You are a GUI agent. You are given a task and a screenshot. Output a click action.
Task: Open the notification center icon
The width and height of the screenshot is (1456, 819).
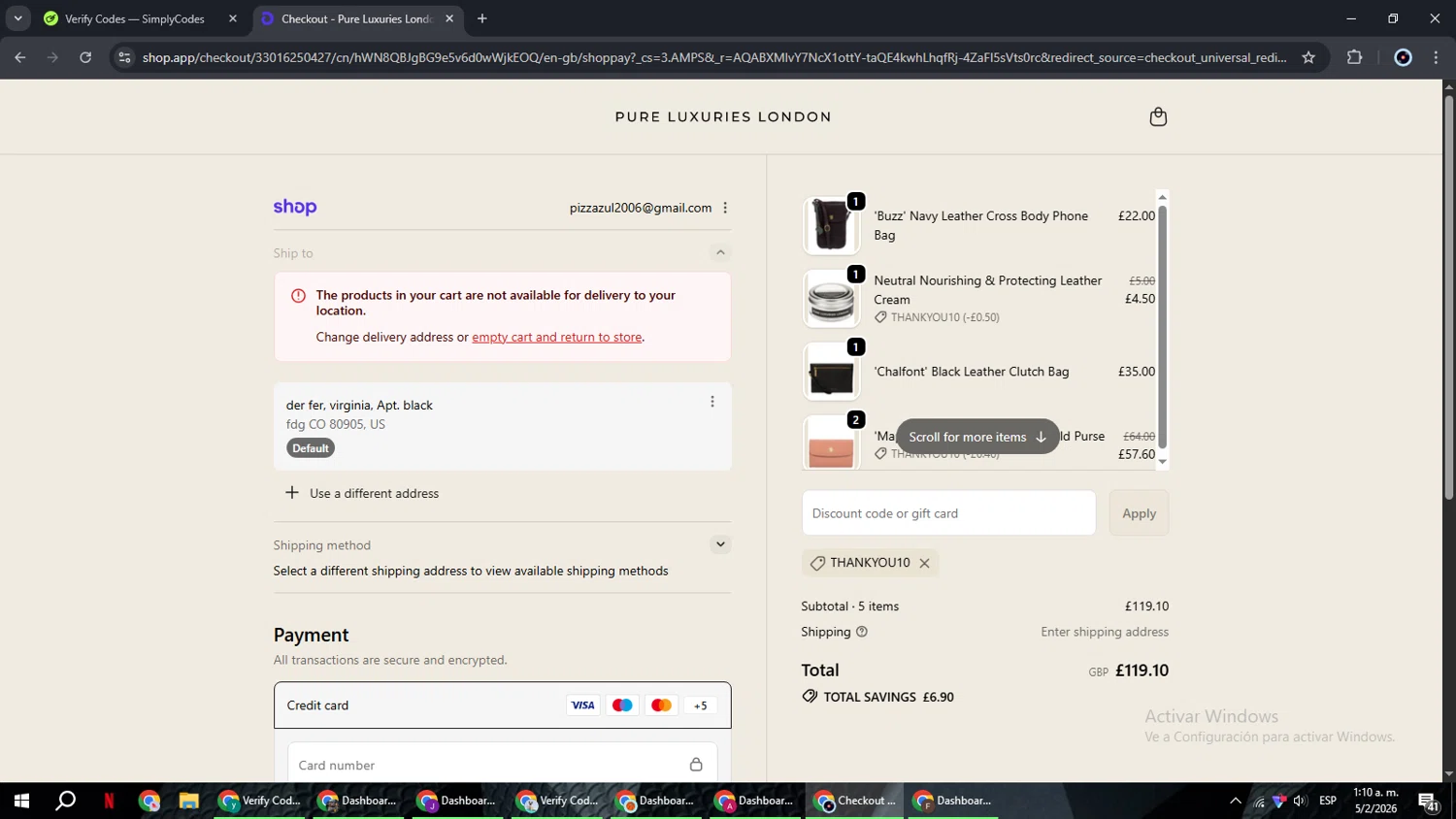(x=1429, y=801)
